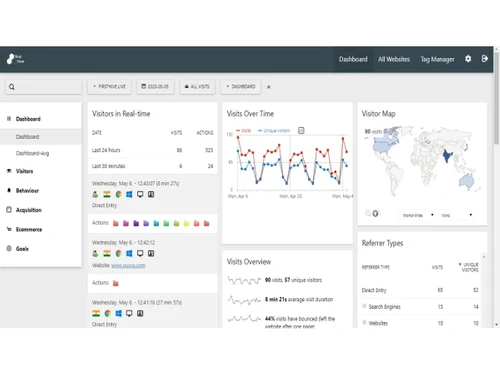
Task: Open the FIRSTHIVE LIVE website selector
Action: pyautogui.click(x=109, y=87)
